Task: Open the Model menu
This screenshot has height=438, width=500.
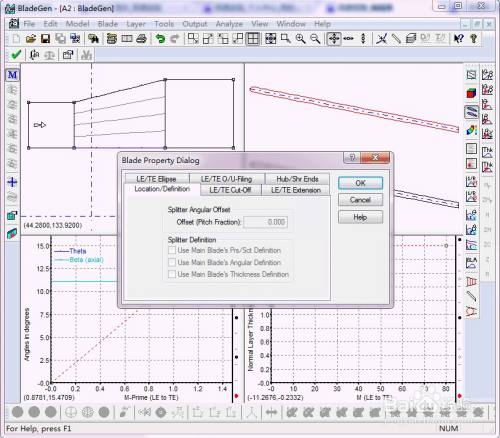Action: coord(77,24)
